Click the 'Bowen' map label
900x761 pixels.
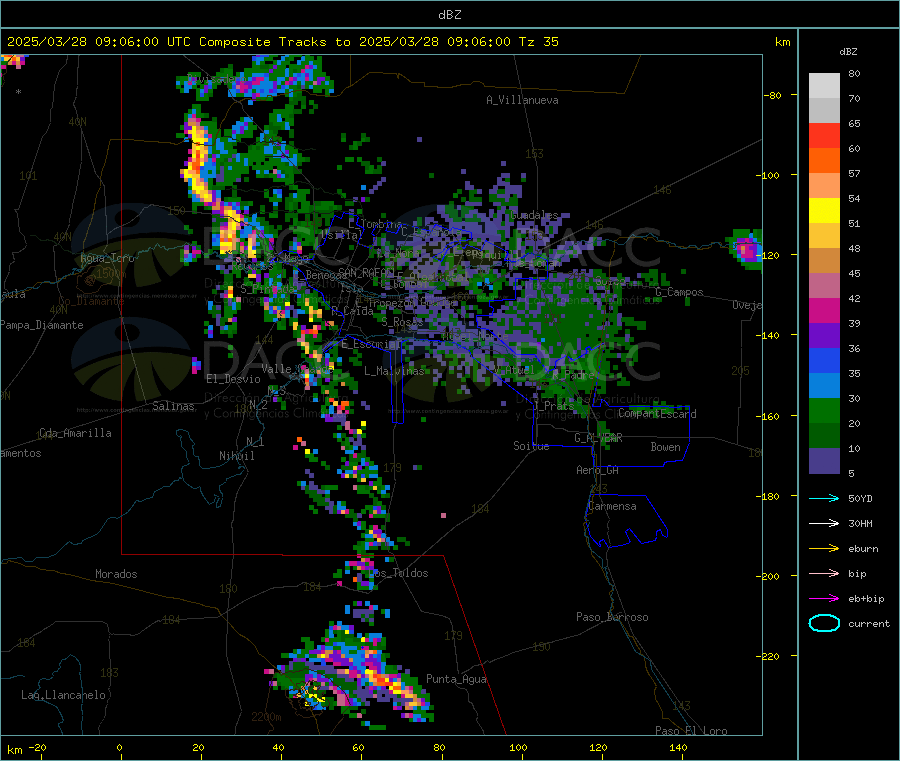point(665,447)
